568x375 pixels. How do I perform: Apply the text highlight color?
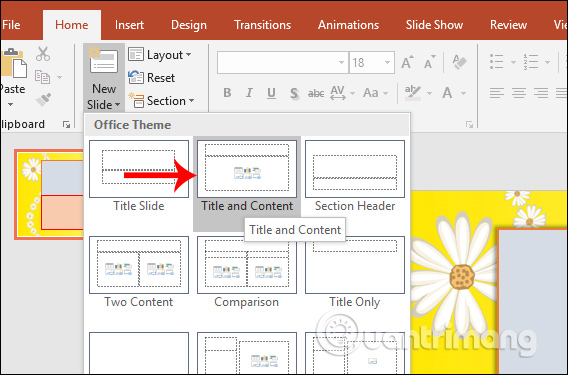(x=413, y=93)
